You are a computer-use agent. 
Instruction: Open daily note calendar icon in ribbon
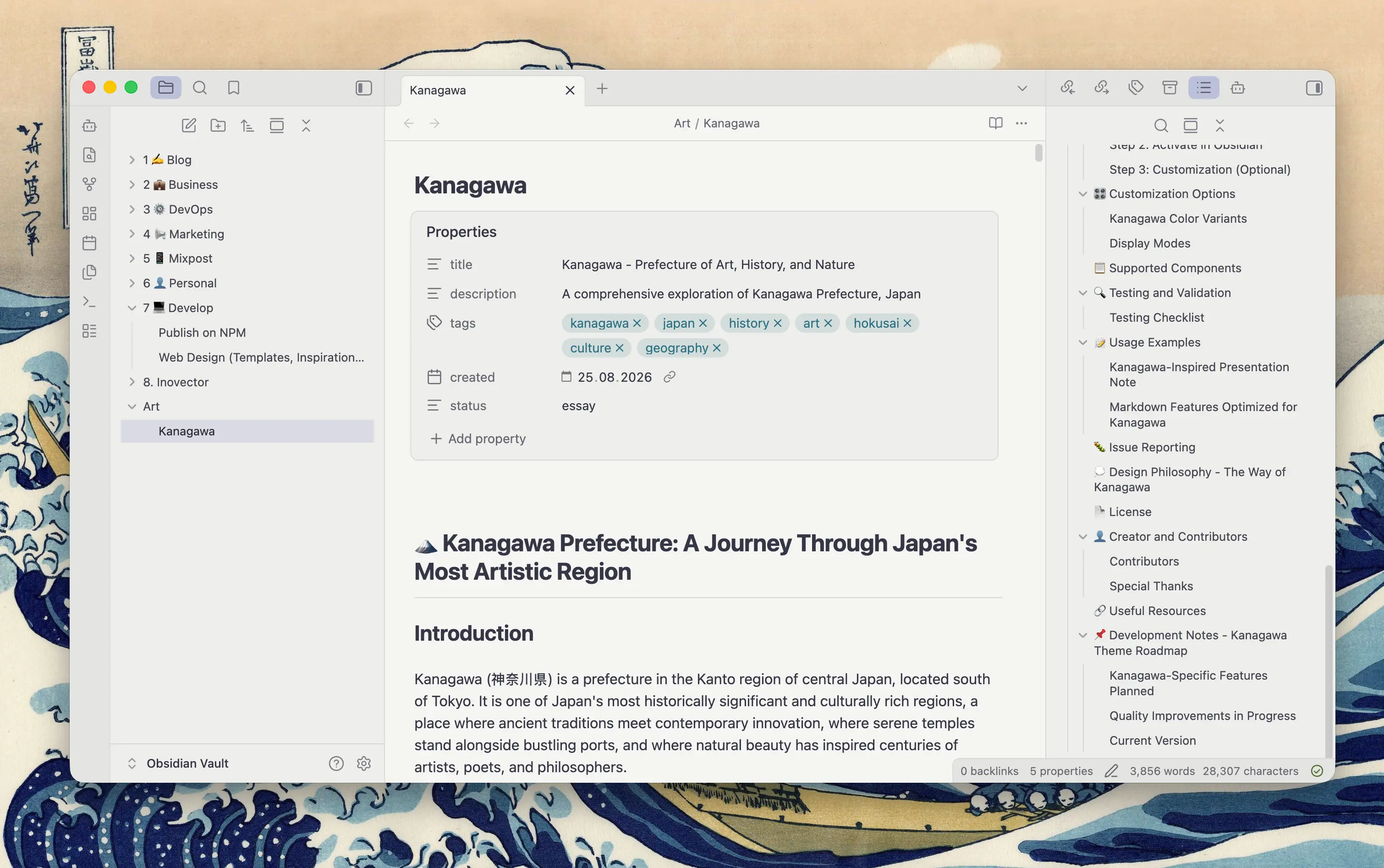[x=89, y=243]
